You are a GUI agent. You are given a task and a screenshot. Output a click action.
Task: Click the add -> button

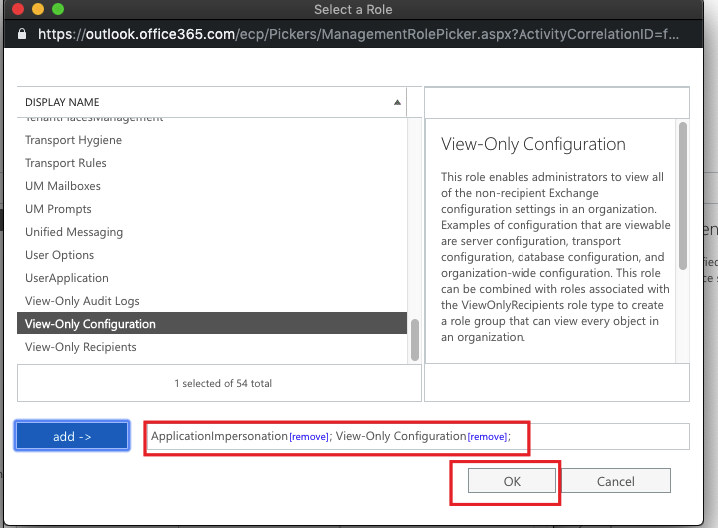(x=72, y=435)
